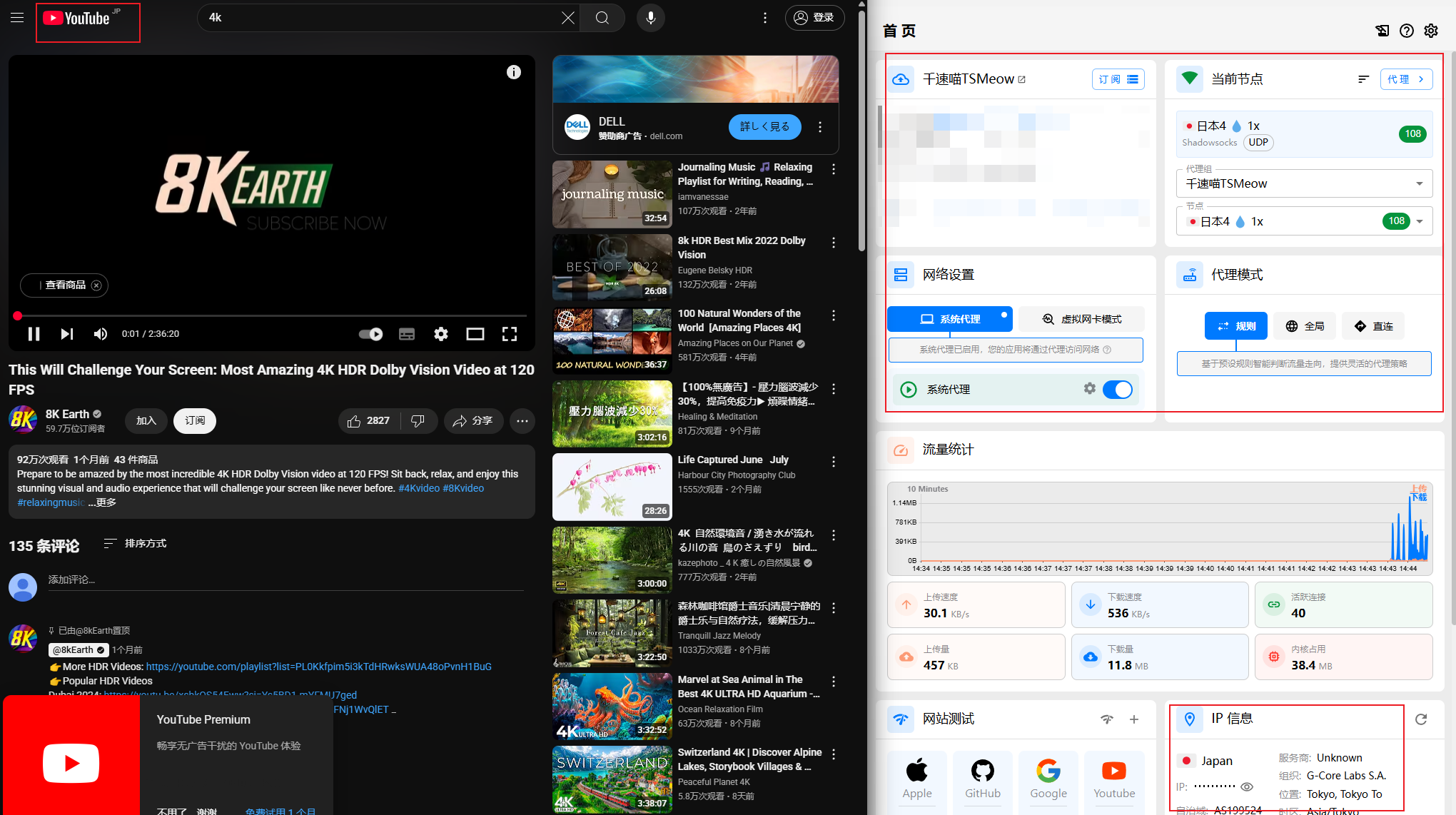Open DELL ad options menu

[820, 127]
